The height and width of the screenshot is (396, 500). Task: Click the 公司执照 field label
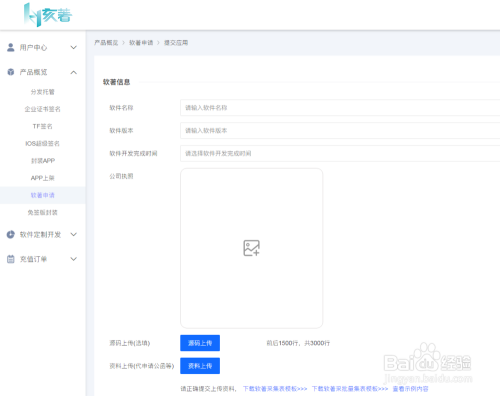point(121,176)
